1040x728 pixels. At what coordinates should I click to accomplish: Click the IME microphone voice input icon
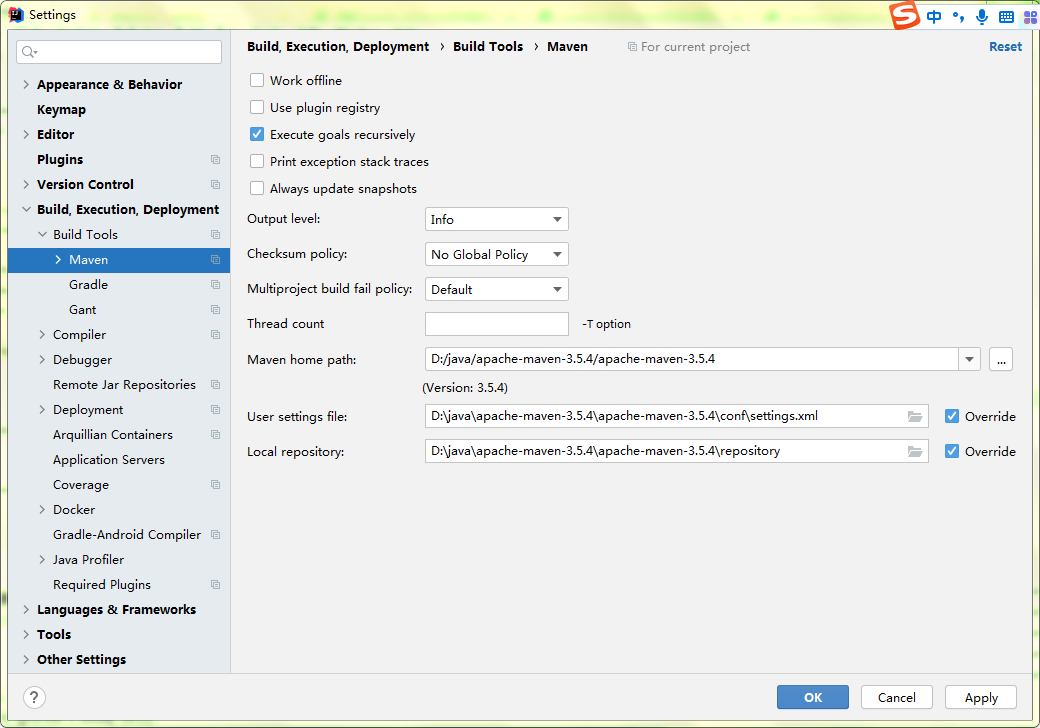982,17
